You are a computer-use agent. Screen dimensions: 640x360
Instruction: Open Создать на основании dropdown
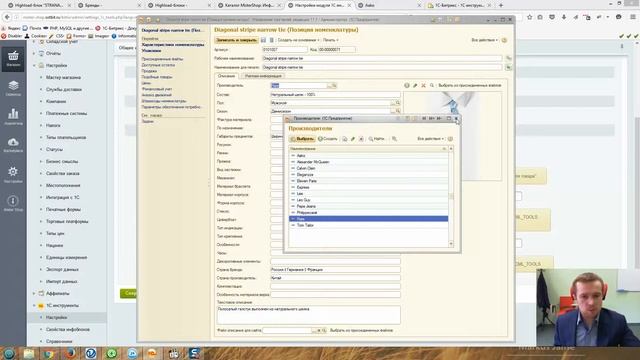pos(298,40)
